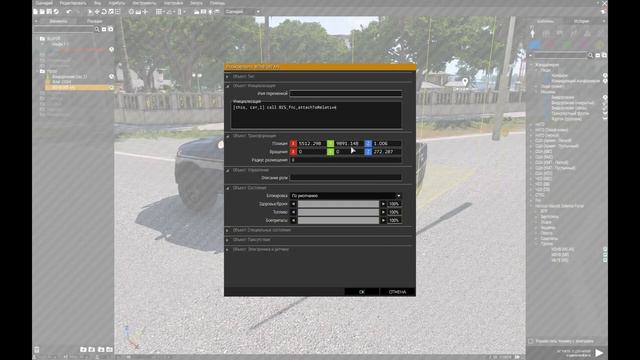Toggle the OPFOR red side filter
Image resolution: width=640 pixels, height=360 pixels.
click(x=551, y=44)
